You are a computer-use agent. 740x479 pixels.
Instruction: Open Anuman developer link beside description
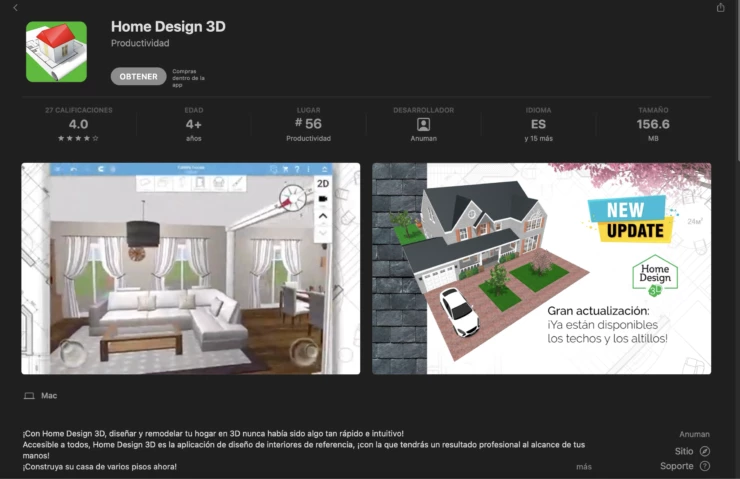[x=694, y=434]
